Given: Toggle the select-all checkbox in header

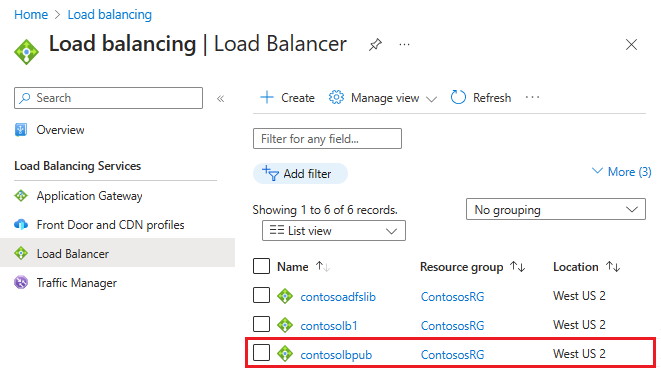Looking at the screenshot, I should click(261, 266).
